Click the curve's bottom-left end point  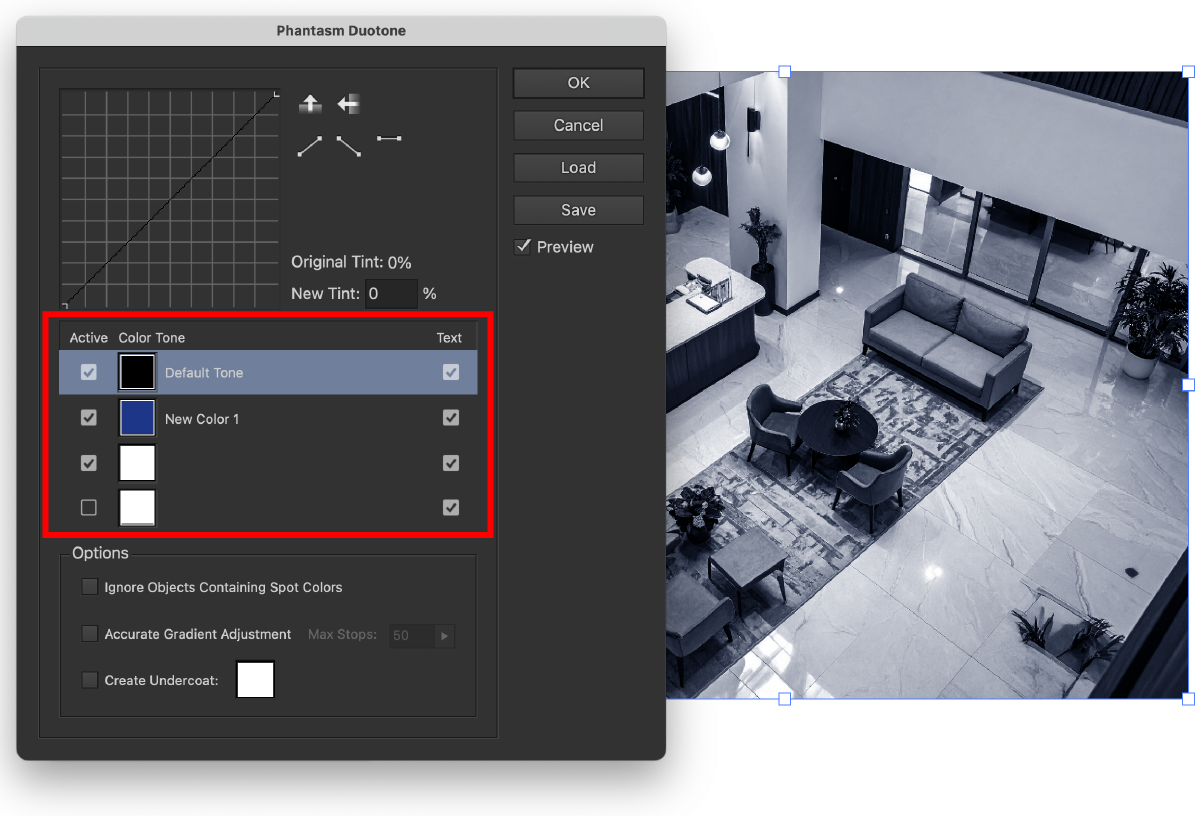click(64, 304)
